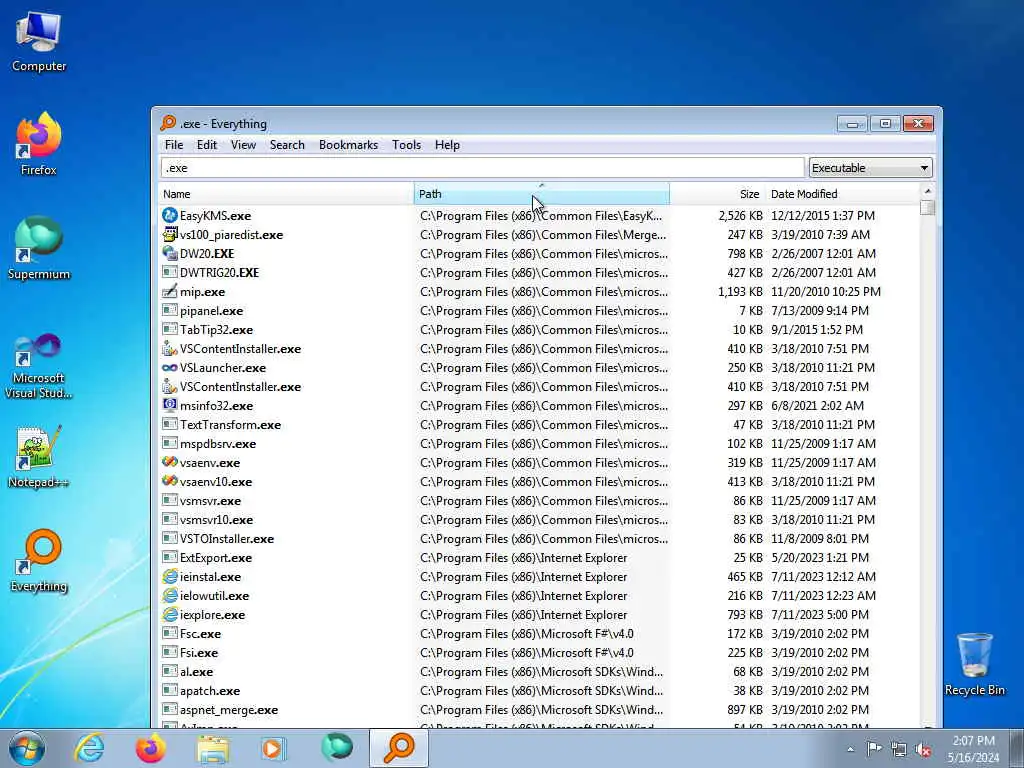The height and width of the screenshot is (768, 1024).
Task: Open the Tools menu
Action: (x=406, y=145)
